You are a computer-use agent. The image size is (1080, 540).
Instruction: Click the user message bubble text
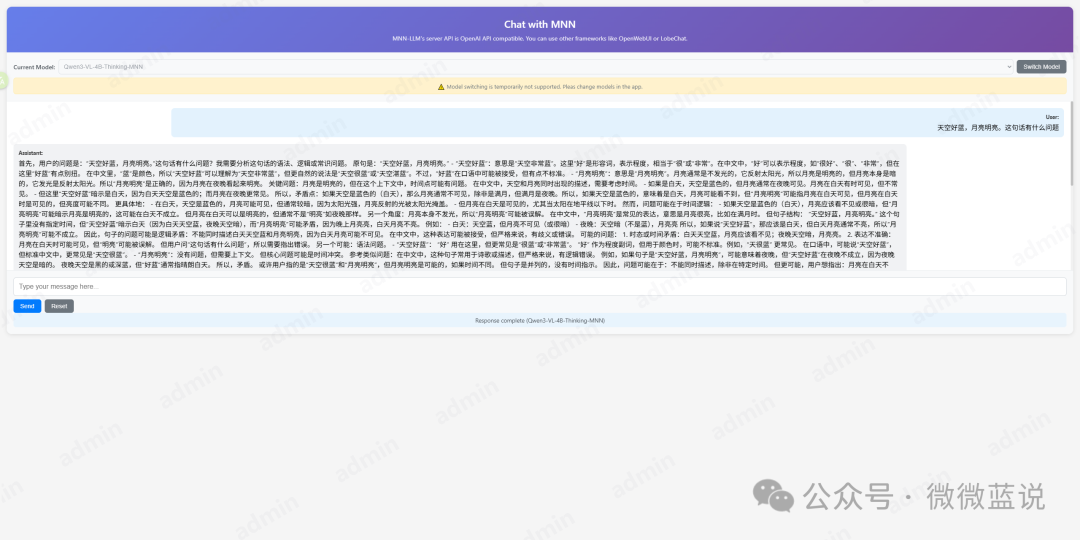click(998, 127)
